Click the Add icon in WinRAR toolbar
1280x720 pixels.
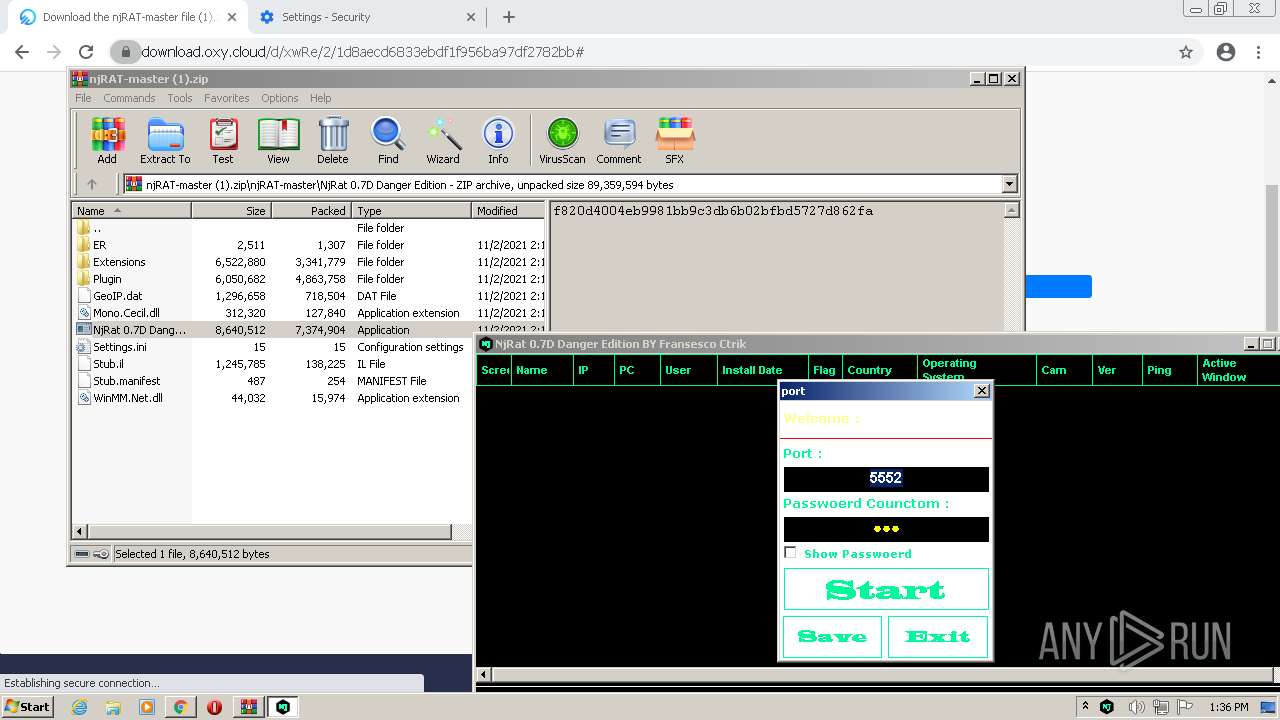click(x=107, y=140)
